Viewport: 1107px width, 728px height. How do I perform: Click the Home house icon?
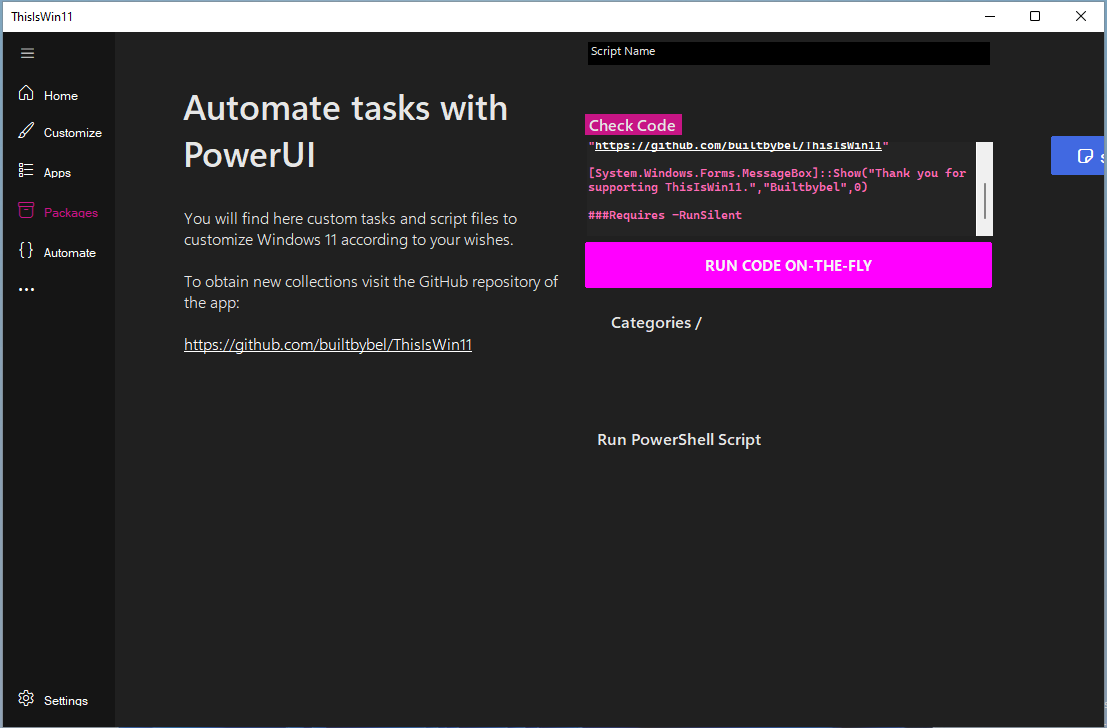pyautogui.click(x=26, y=93)
